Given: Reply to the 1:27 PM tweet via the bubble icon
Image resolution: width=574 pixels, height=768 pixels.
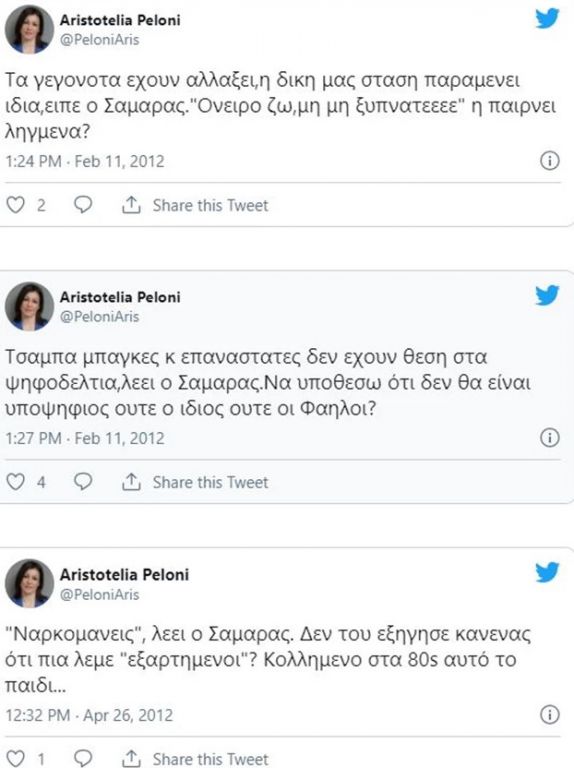Looking at the screenshot, I should coord(83,482).
